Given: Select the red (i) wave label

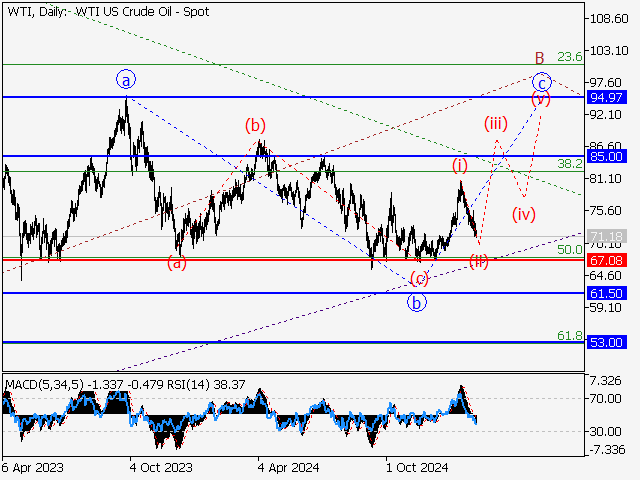Looking at the screenshot, I should [x=459, y=164].
